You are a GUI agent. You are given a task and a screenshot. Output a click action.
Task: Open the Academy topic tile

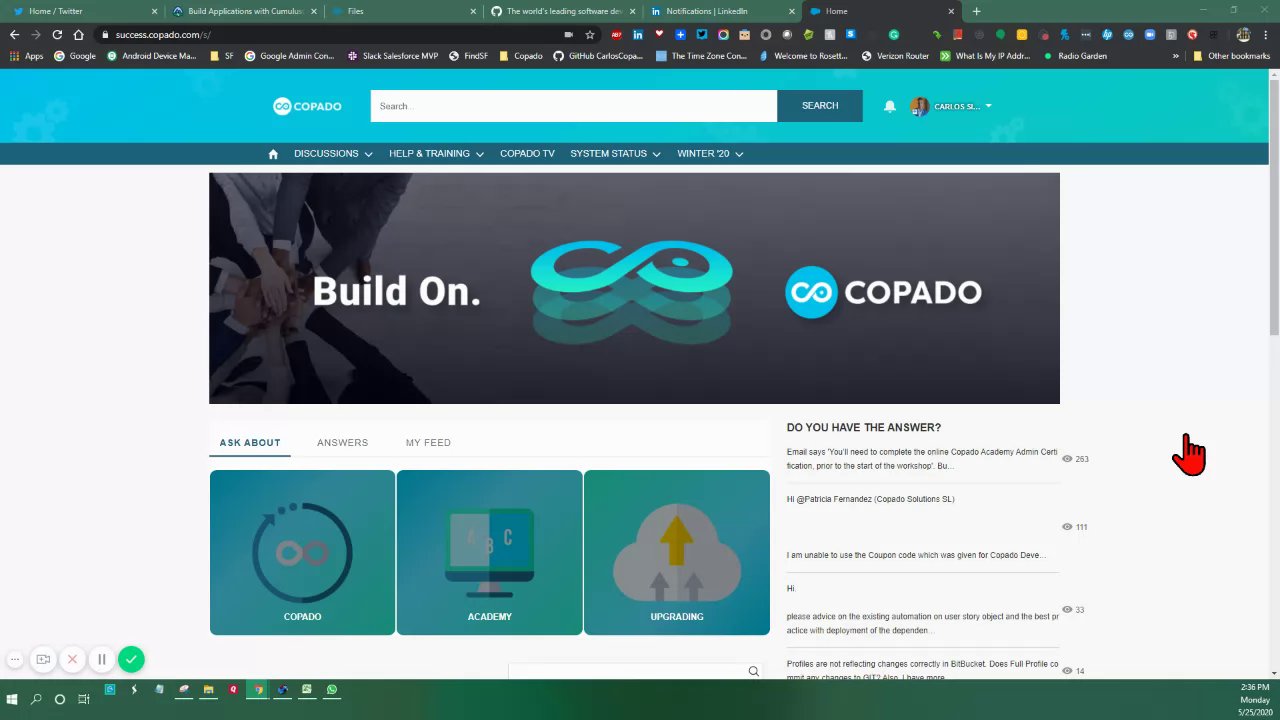point(489,552)
